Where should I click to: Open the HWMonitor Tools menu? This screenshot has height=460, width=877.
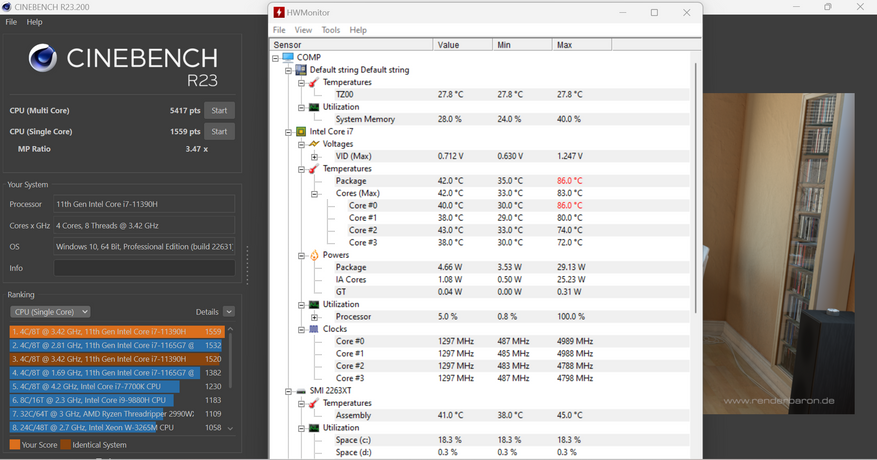click(x=331, y=30)
